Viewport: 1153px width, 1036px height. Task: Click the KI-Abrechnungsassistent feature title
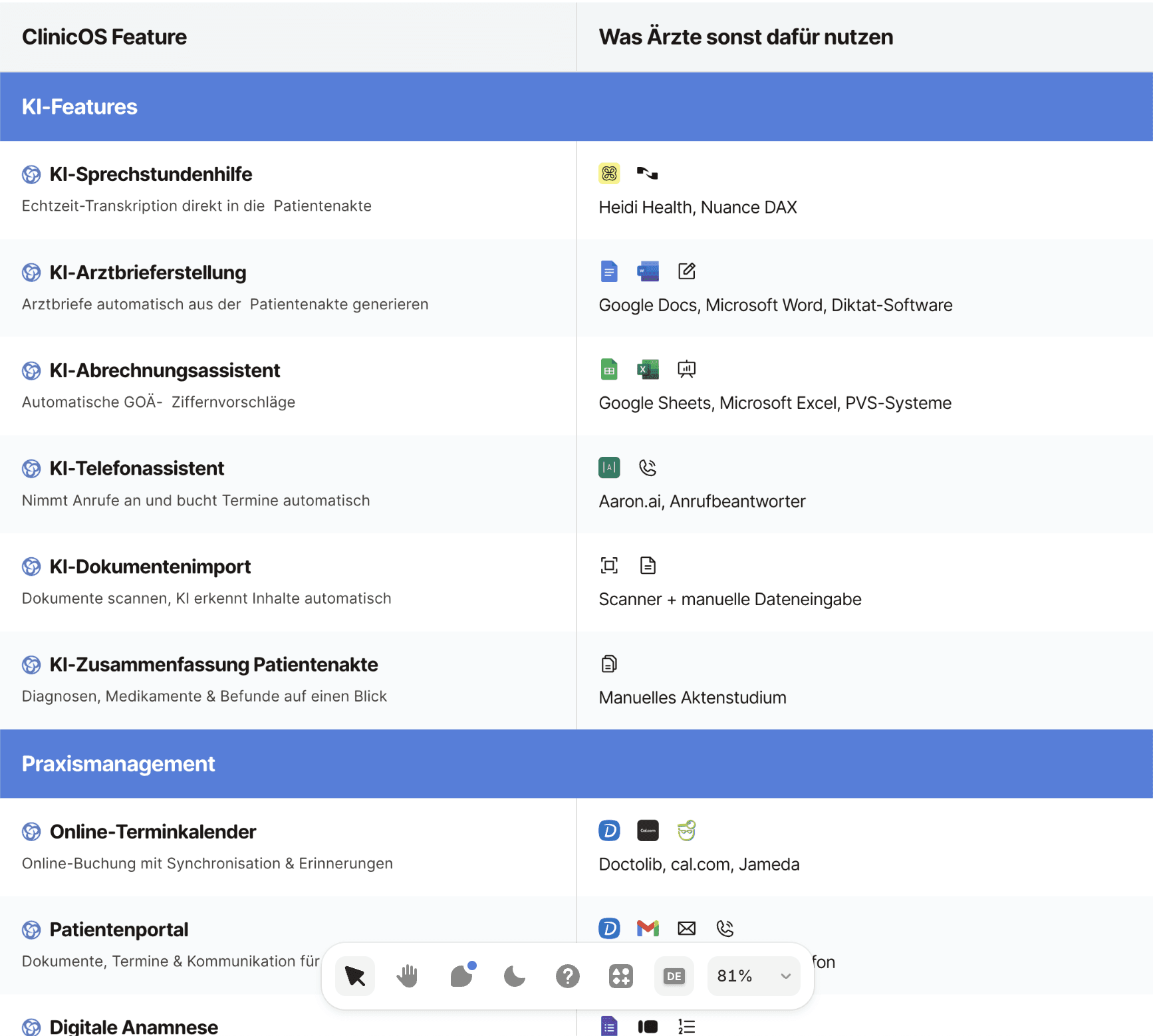pyautogui.click(x=165, y=370)
